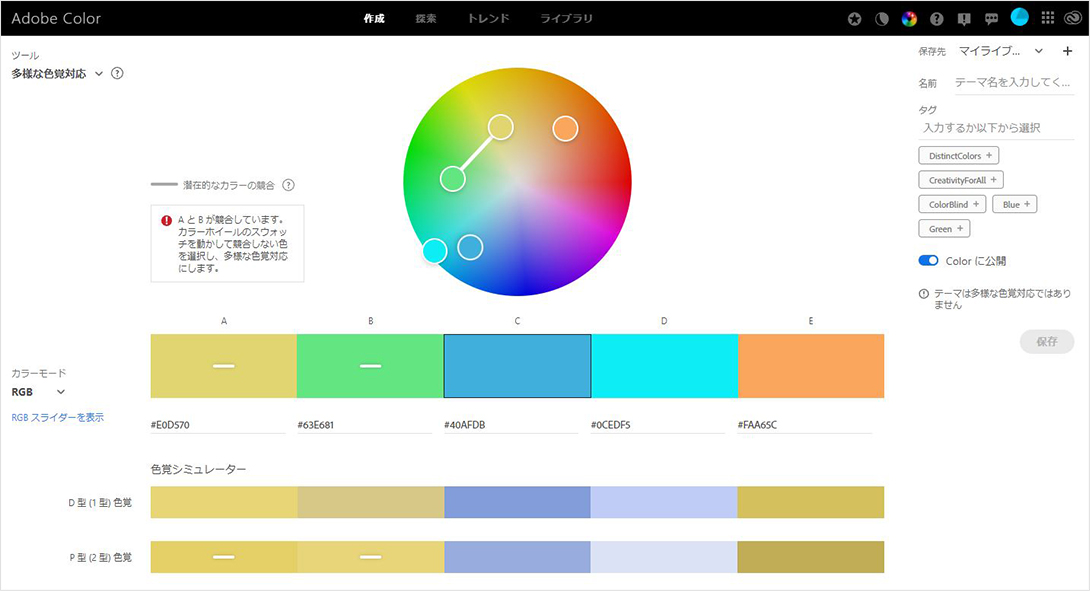Select green swatch B in the palette
This screenshot has height=591, width=1090.
(x=371, y=366)
